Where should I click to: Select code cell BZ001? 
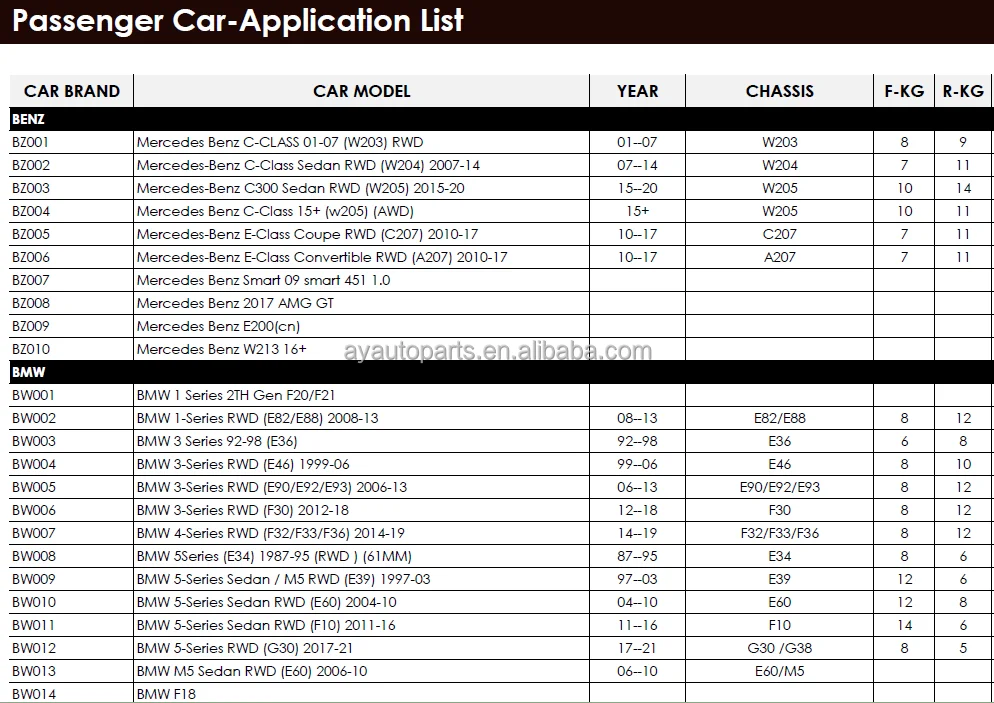[72, 142]
